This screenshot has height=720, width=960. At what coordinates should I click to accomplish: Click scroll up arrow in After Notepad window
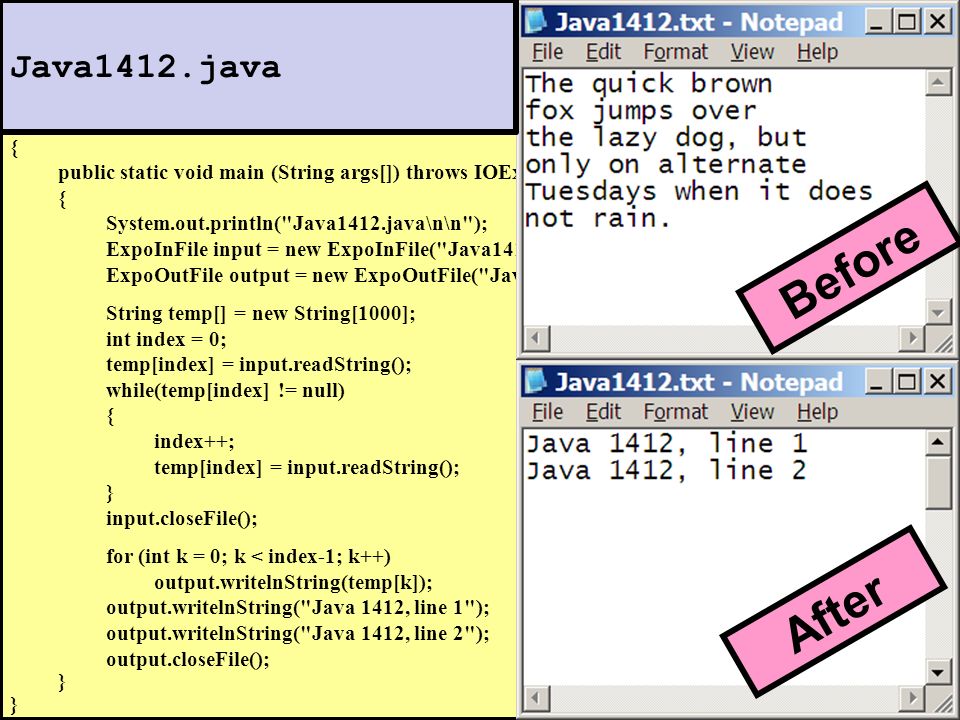tap(937, 443)
